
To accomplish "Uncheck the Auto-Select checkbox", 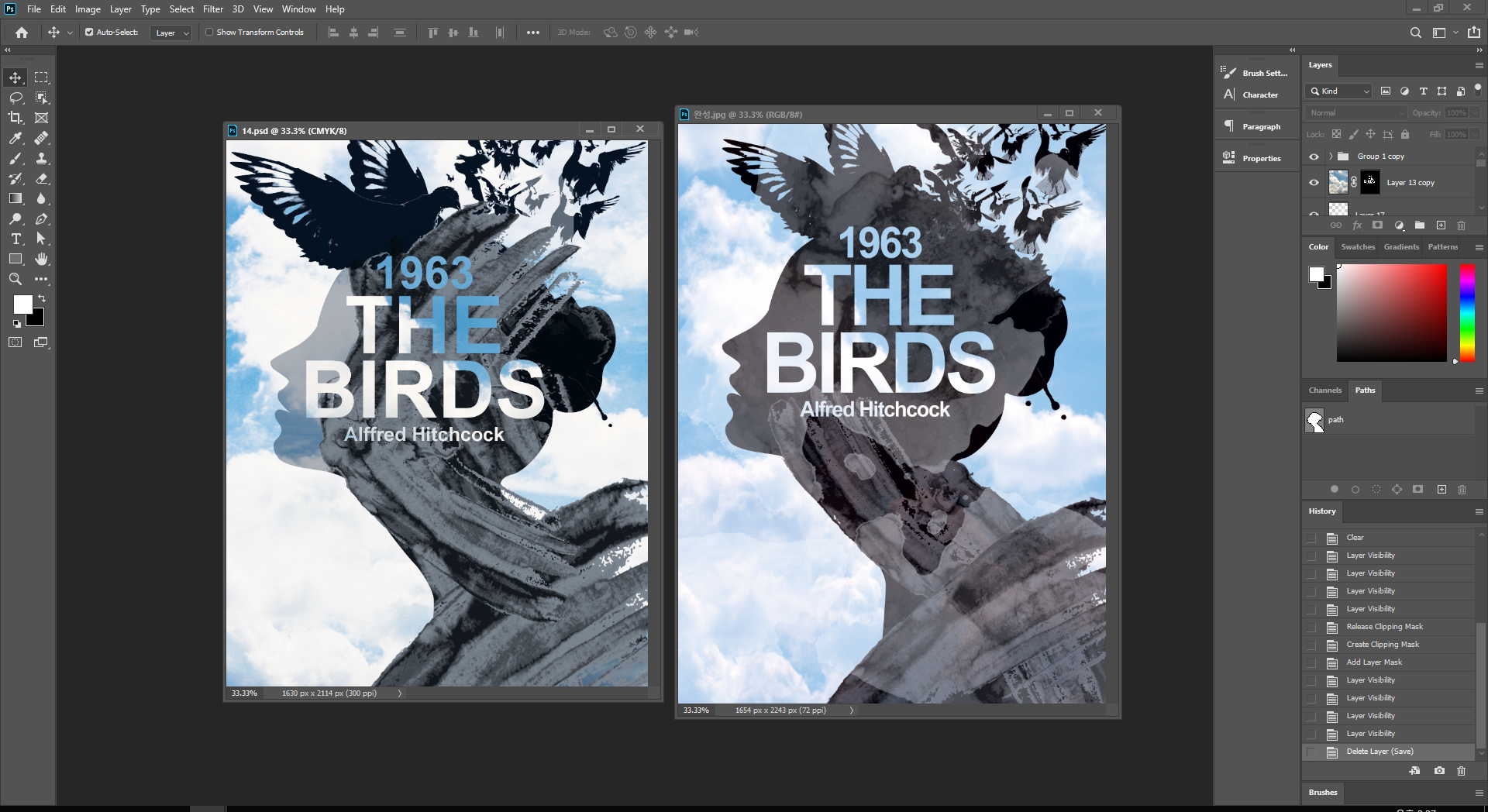I will click(89, 33).
